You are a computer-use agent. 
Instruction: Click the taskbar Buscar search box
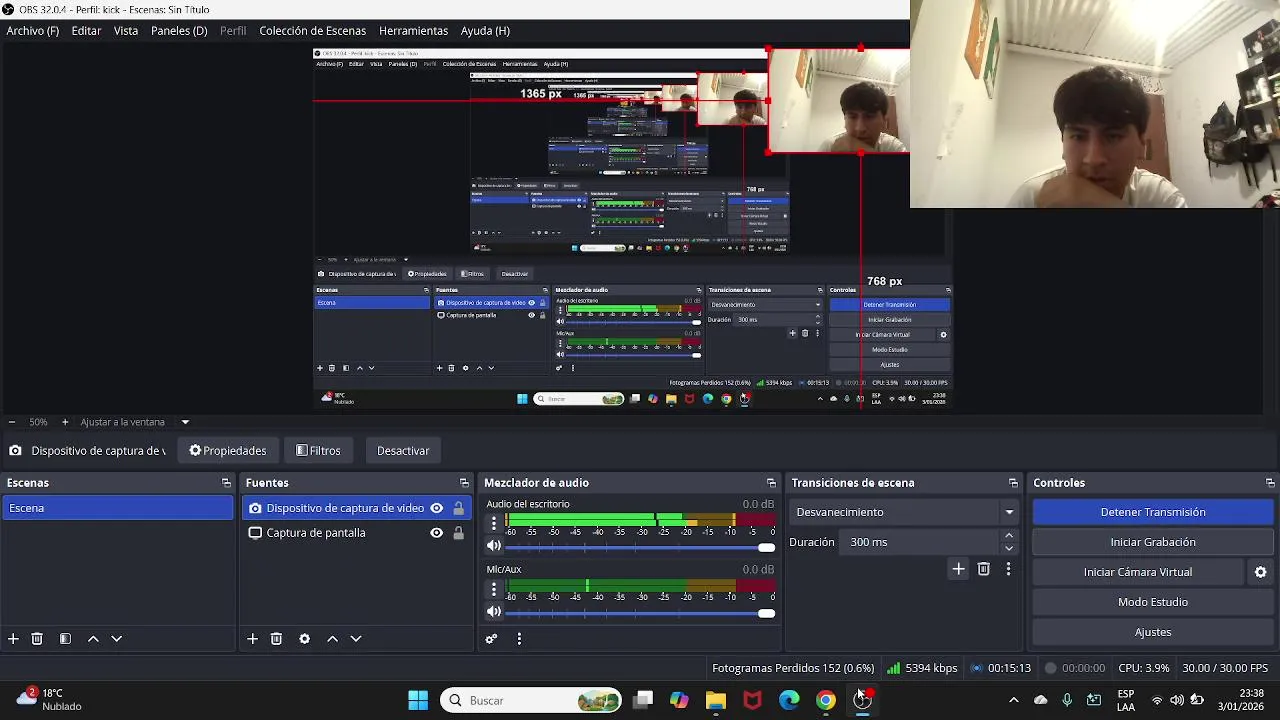tap(531, 700)
